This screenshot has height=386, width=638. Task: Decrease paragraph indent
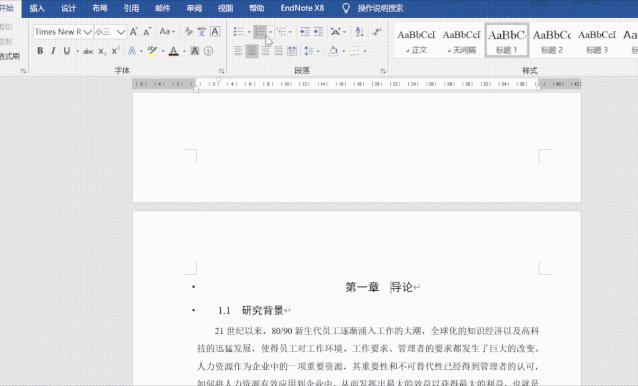click(x=304, y=32)
